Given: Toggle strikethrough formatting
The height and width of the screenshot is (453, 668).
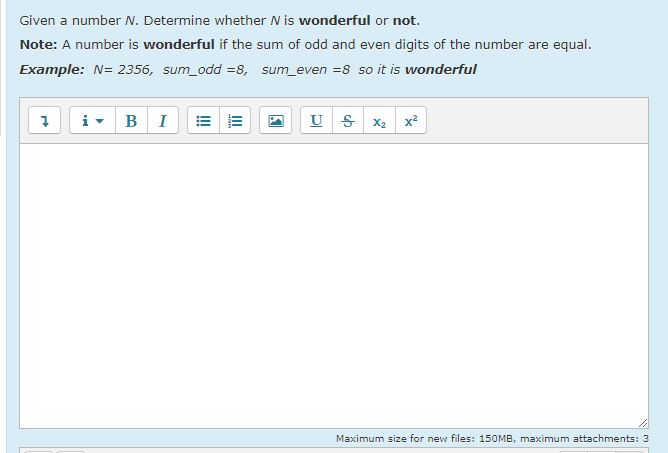Looking at the screenshot, I should point(348,121).
